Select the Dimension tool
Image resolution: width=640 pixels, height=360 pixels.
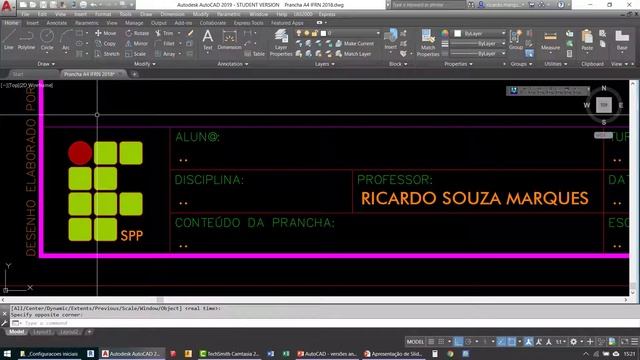(x=229, y=40)
